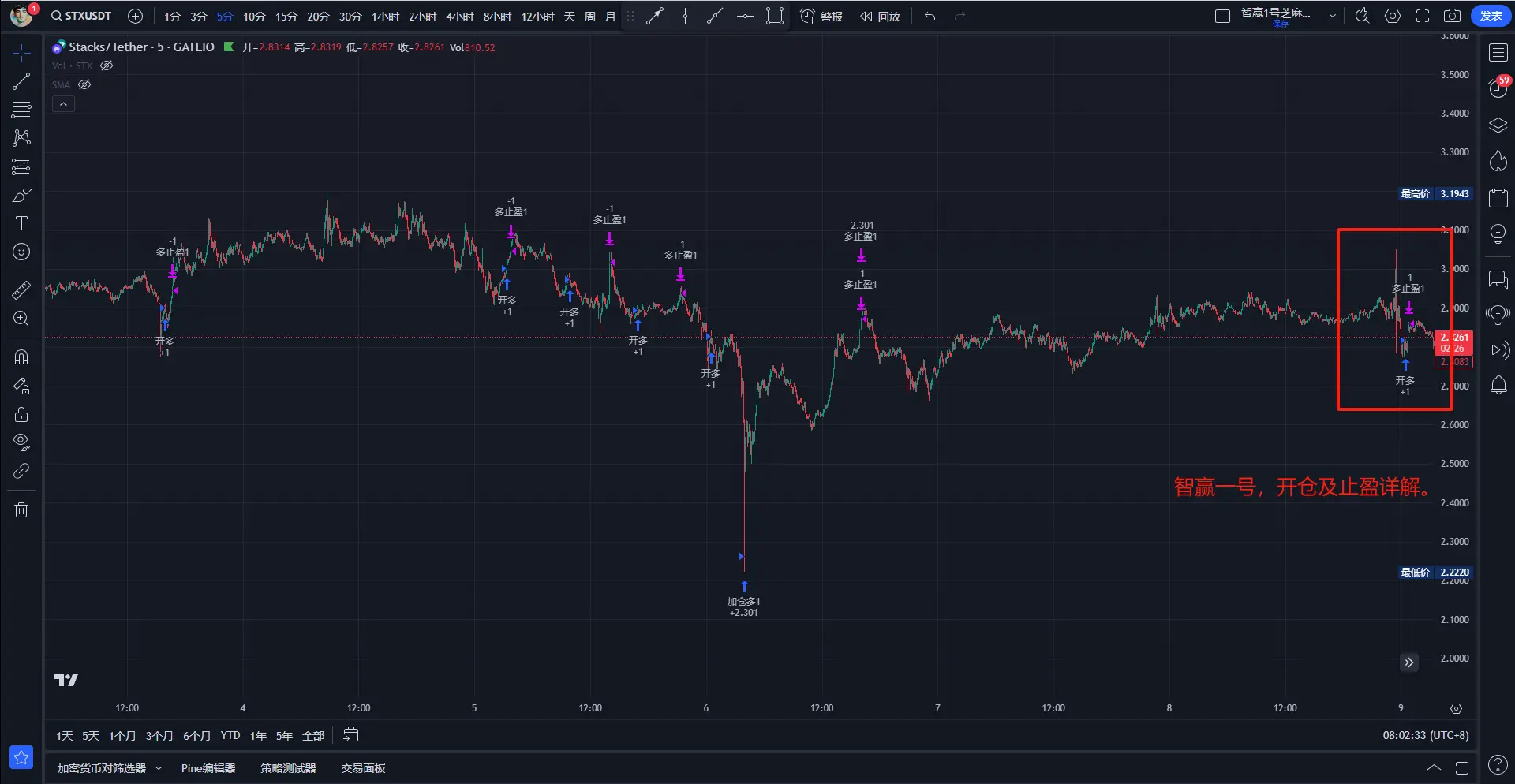
Task: Add a symbol to compare
Action: pos(135,16)
